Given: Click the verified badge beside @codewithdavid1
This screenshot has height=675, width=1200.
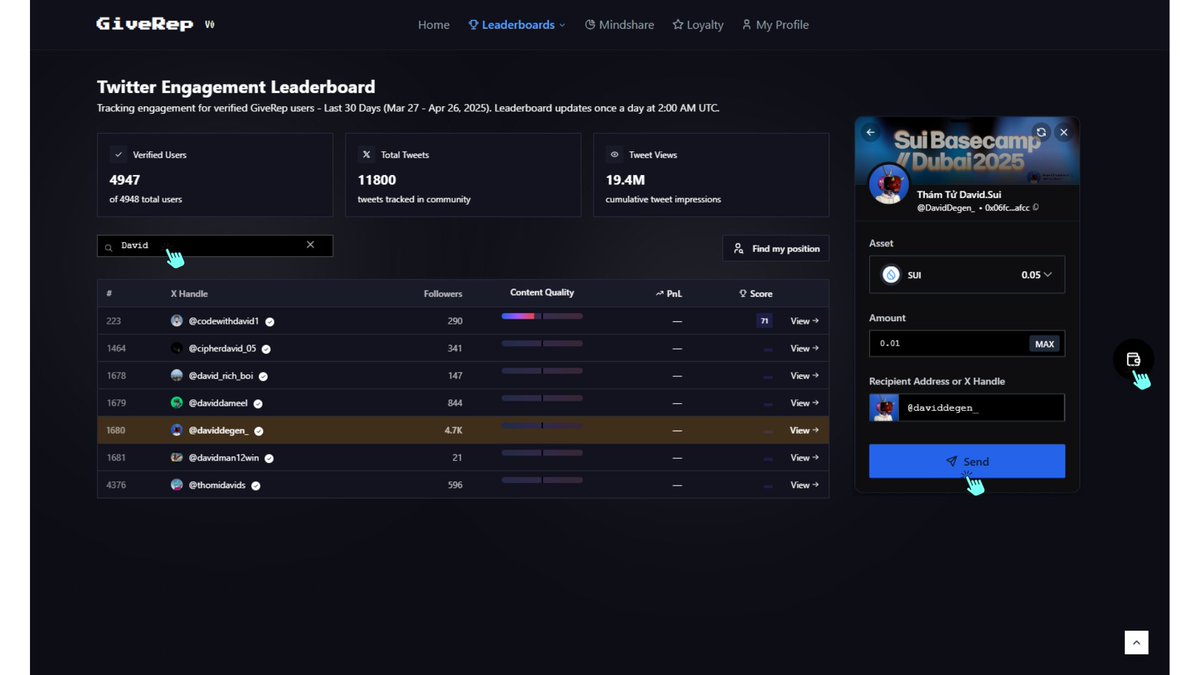Looking at the screenshot, I should (270, 322).
